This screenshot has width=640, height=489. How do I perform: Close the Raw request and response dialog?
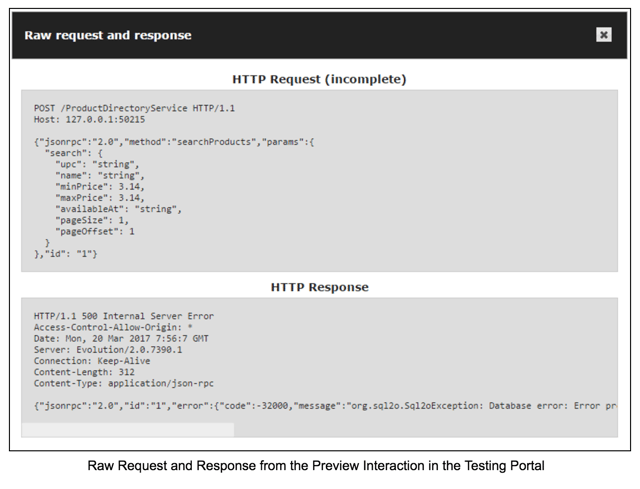pyautogui.click(x=604, y=35)
